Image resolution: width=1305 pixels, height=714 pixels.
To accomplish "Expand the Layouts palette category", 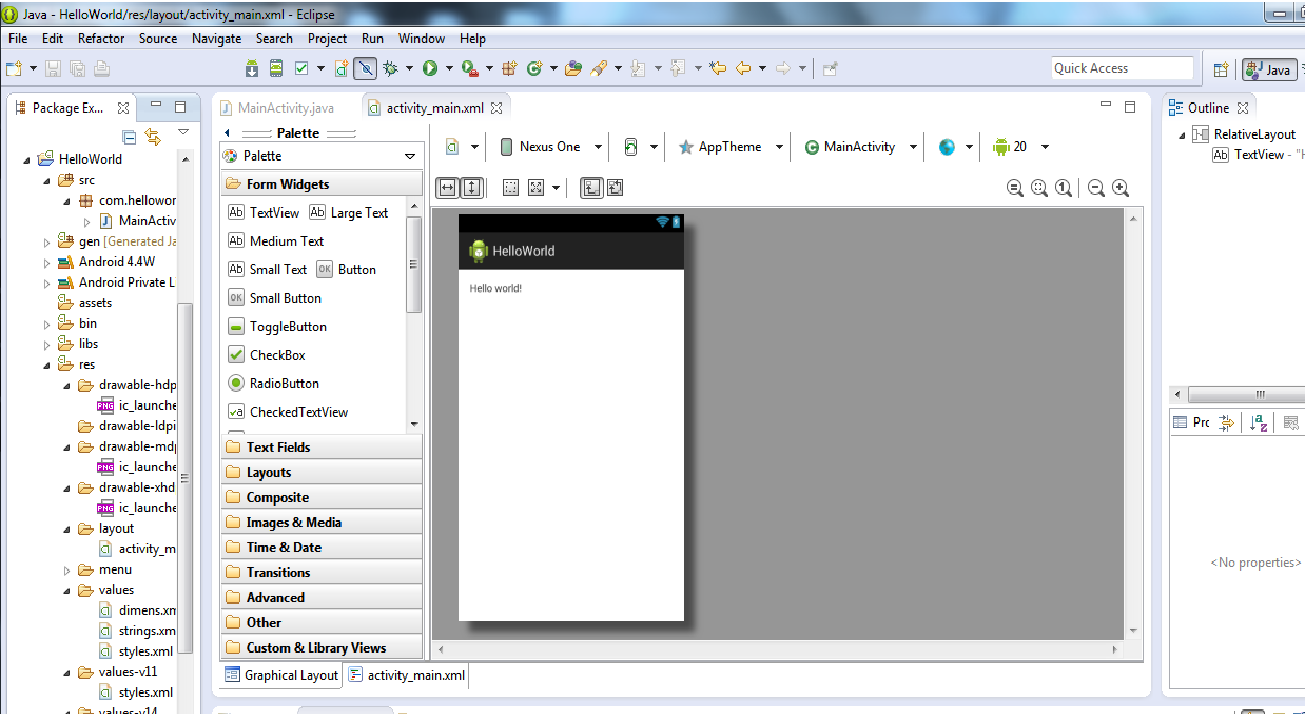I will (321, 472).
